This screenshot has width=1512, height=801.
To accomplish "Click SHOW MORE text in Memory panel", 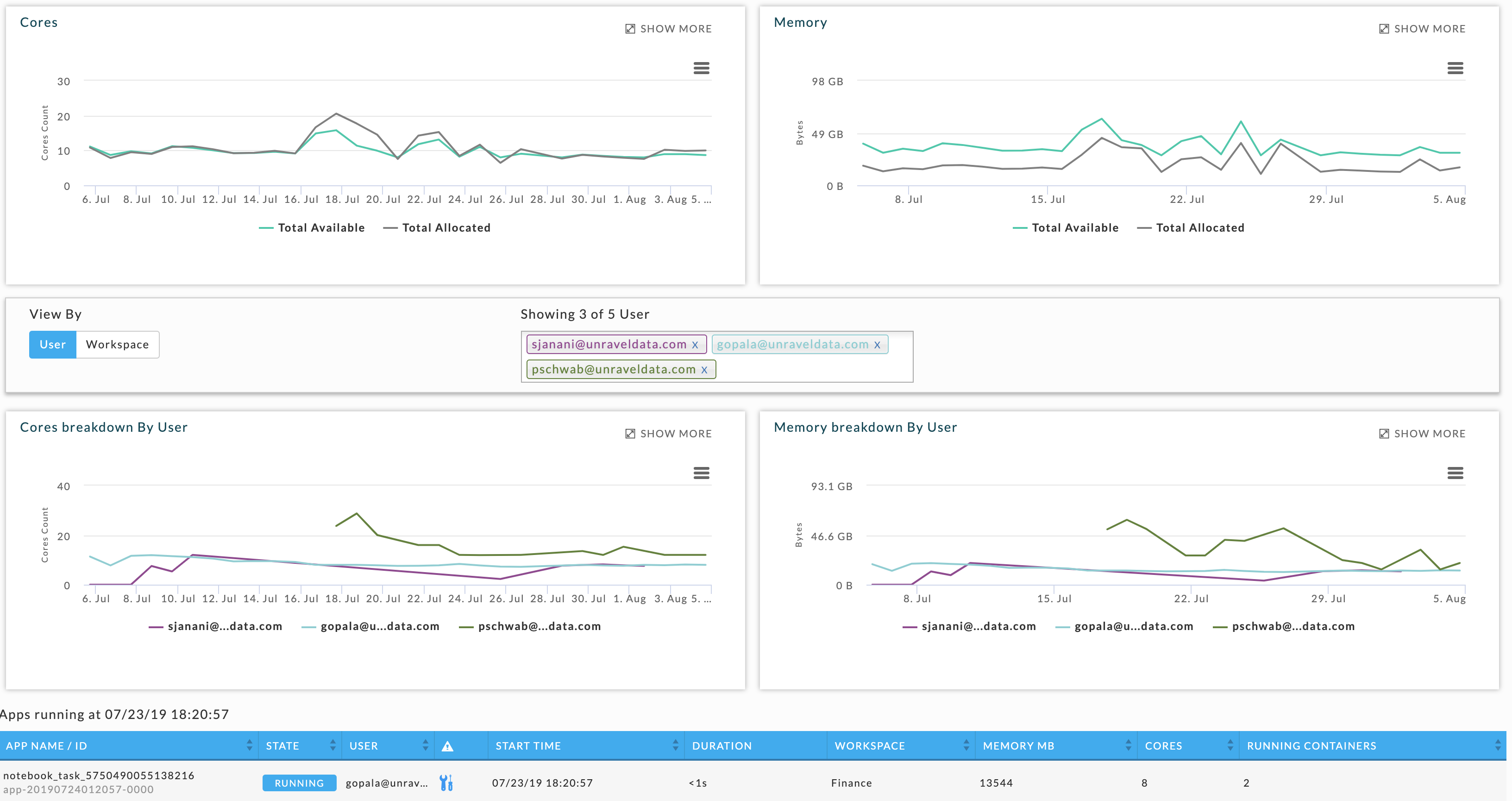I will (x=1430, y=29).
